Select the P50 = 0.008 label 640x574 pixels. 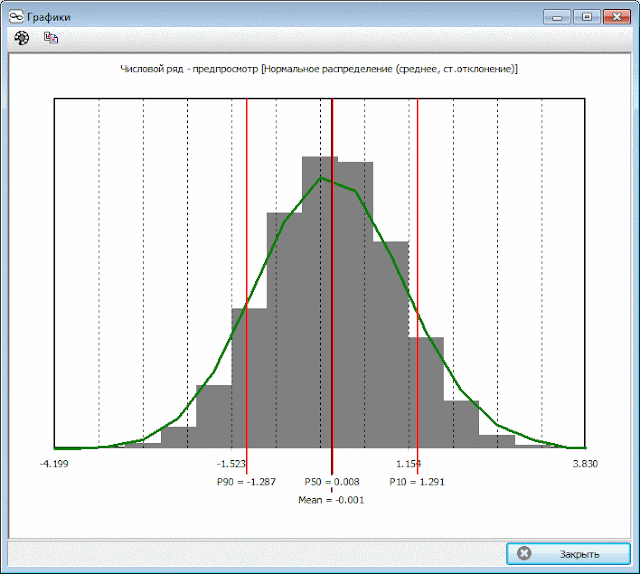pyautogui.click(x=332, y=482)
